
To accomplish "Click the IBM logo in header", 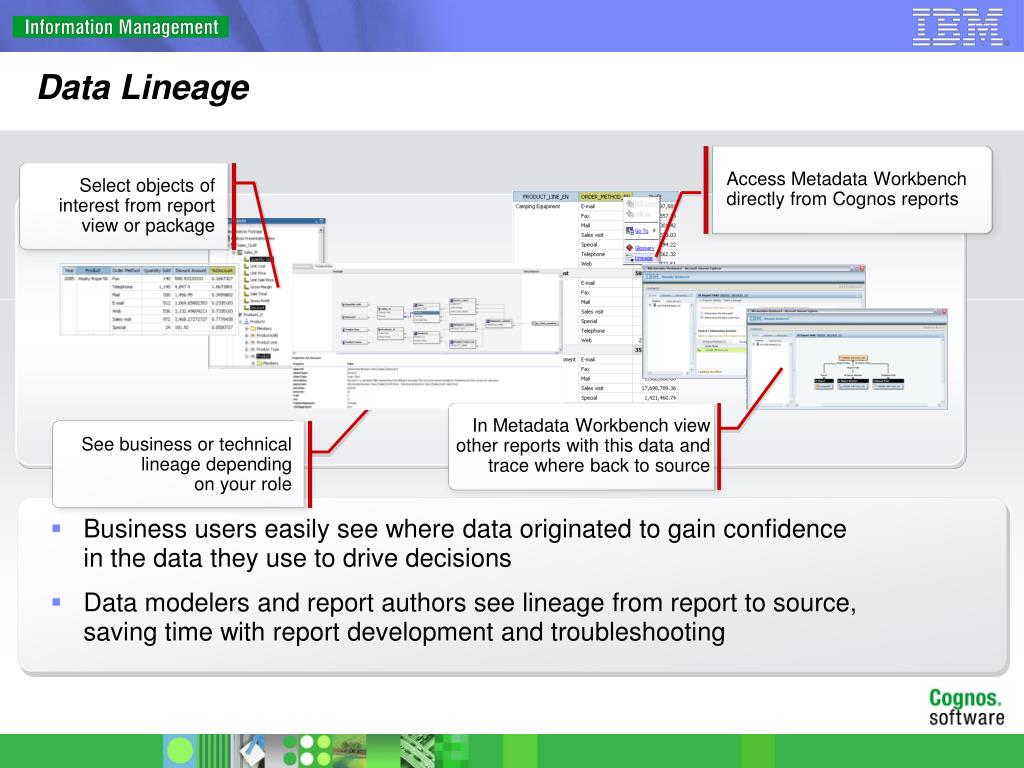I will point(958,26).
